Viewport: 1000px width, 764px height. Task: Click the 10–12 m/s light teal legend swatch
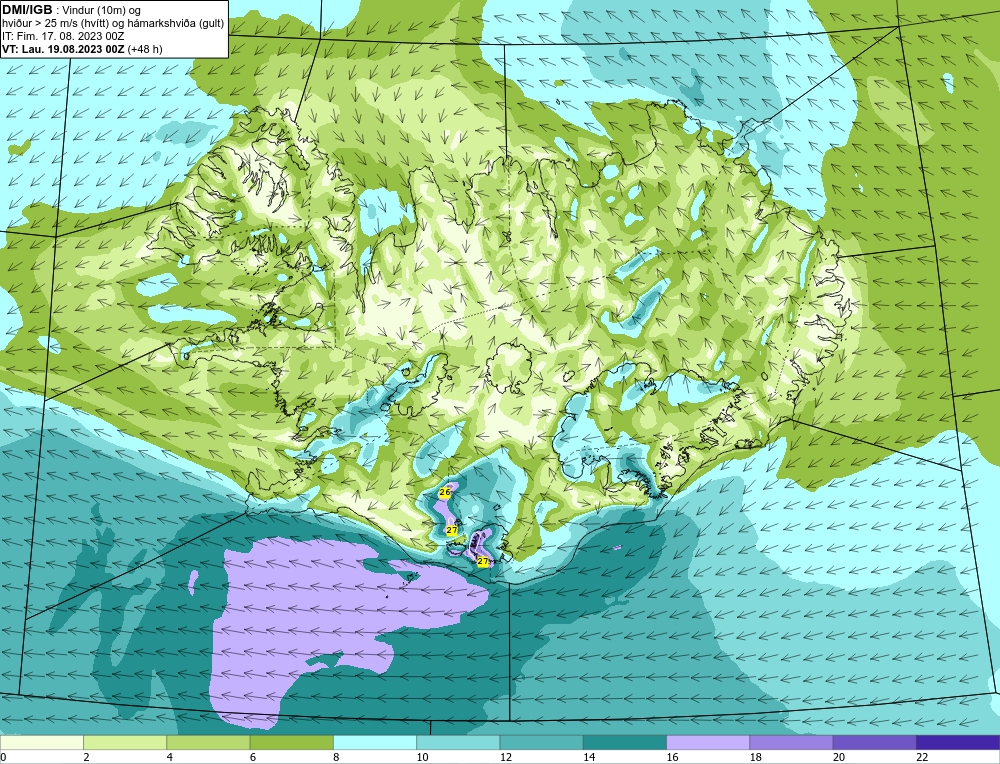pos(458,742)
